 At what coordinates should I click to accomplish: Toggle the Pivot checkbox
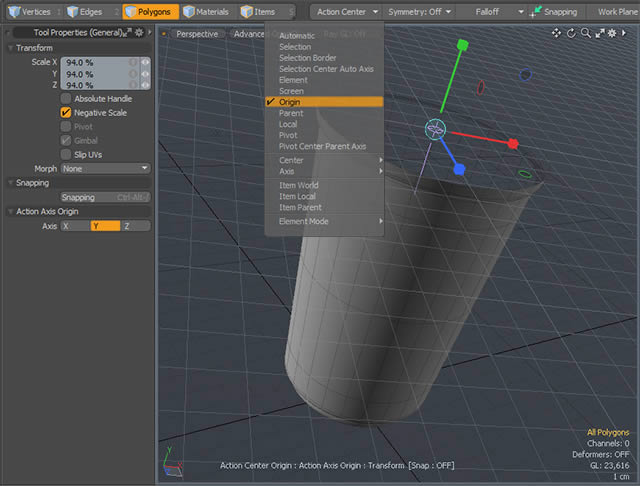(x=66, y=126)
